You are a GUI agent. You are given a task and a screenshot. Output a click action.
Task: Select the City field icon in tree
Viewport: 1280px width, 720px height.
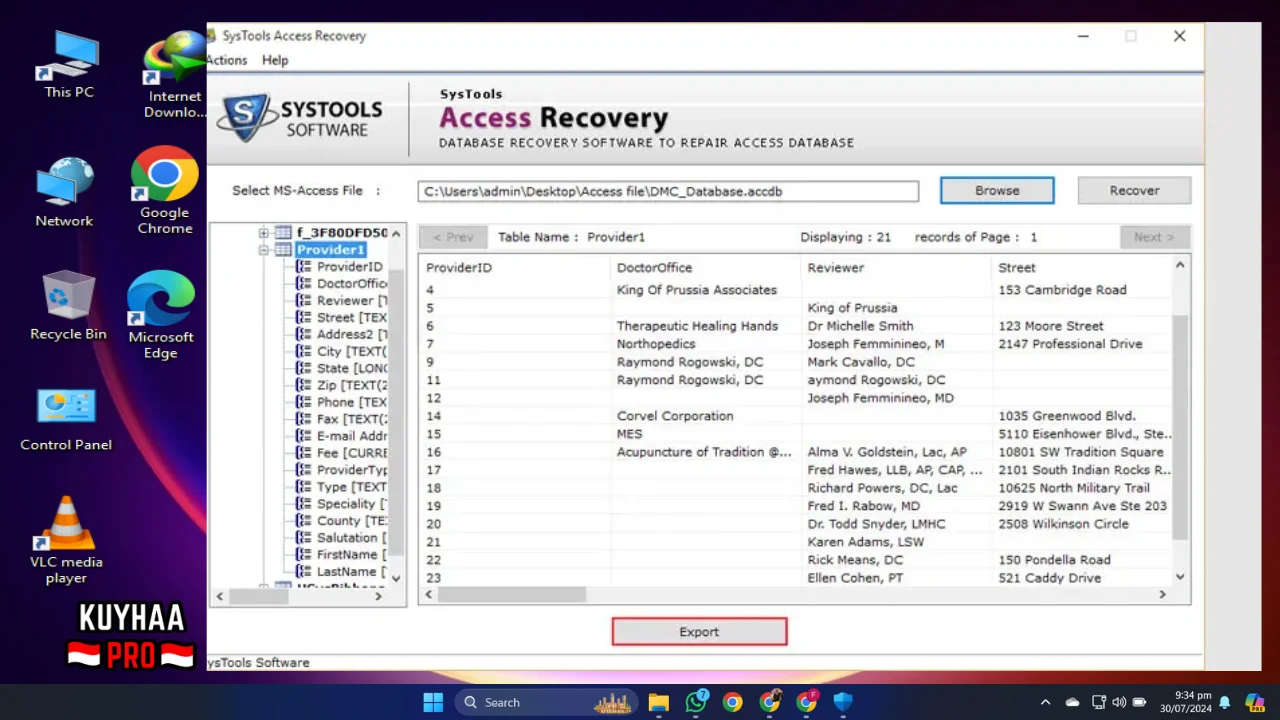point(304,352)
